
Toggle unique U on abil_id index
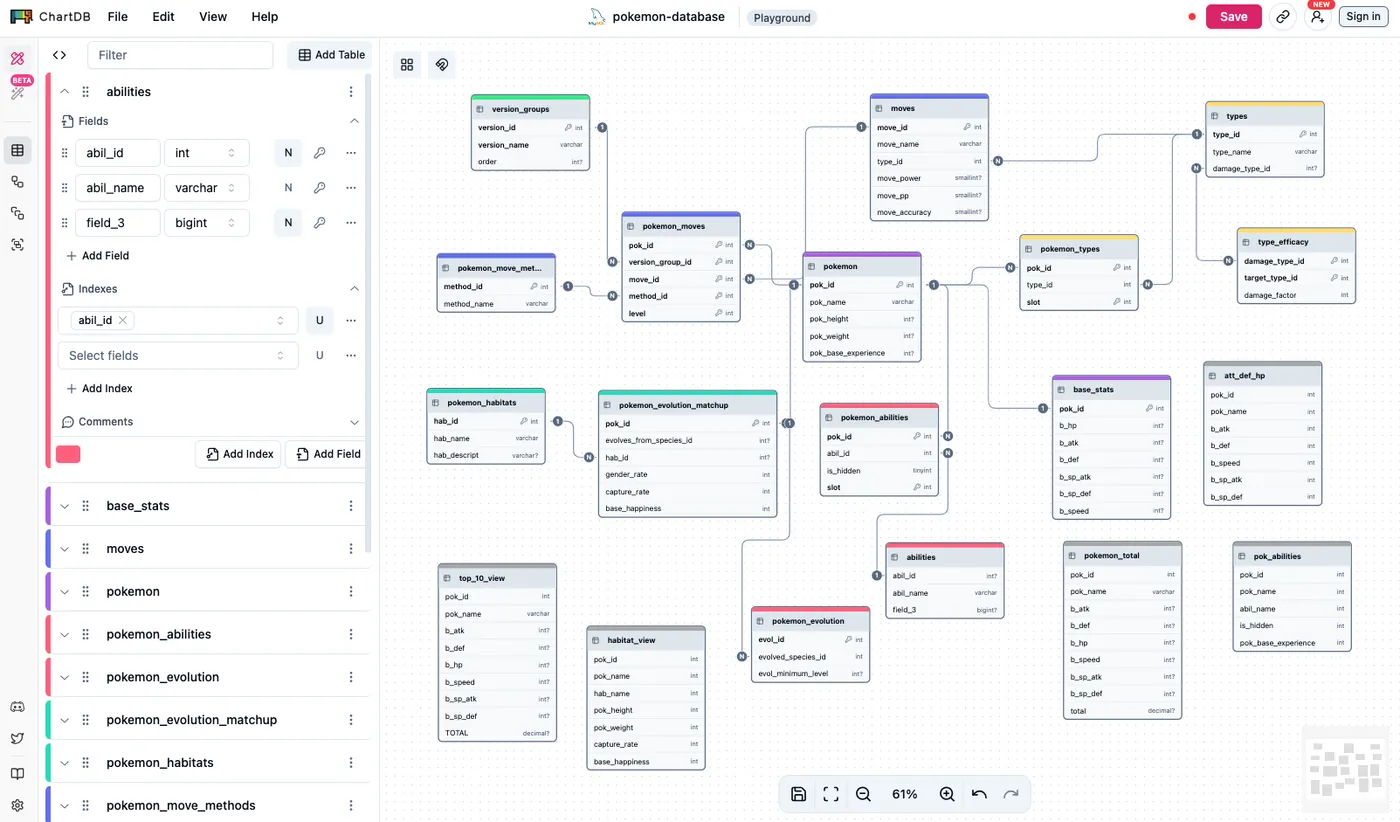coord(320,321)
